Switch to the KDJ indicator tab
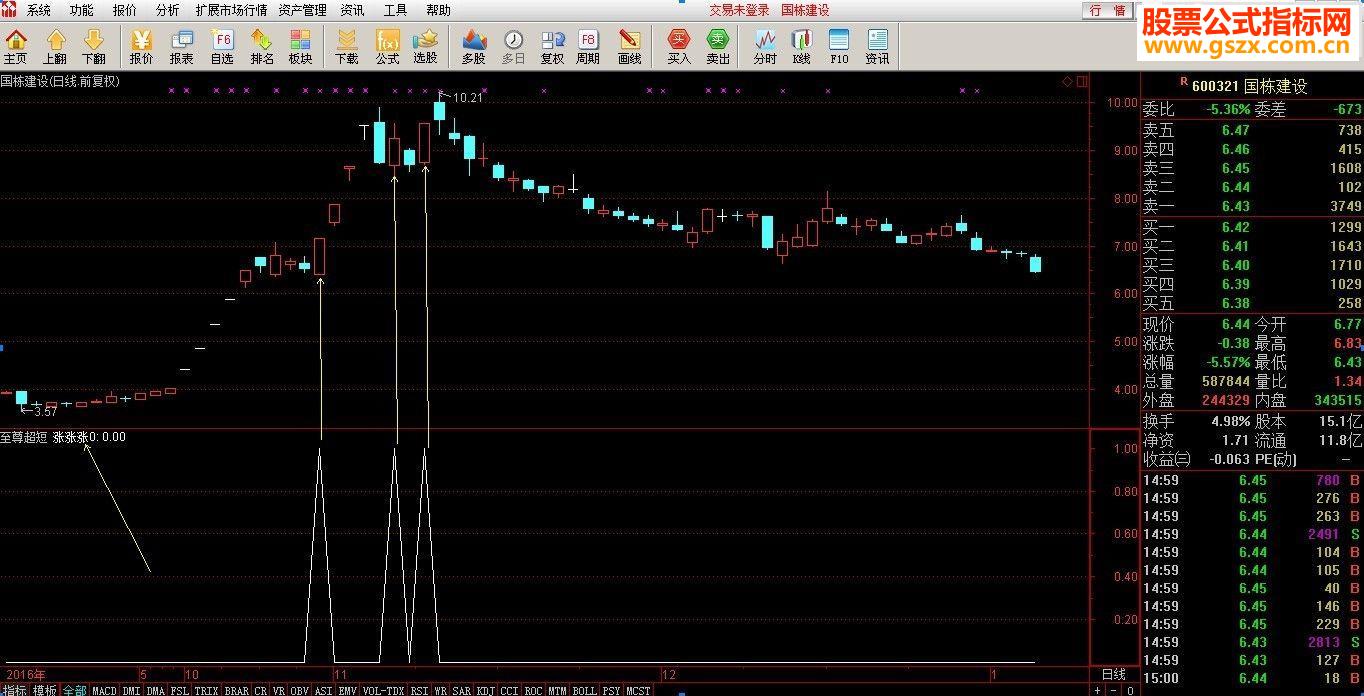This screenshot has height=696, width=1364. [x=485, y=690]
